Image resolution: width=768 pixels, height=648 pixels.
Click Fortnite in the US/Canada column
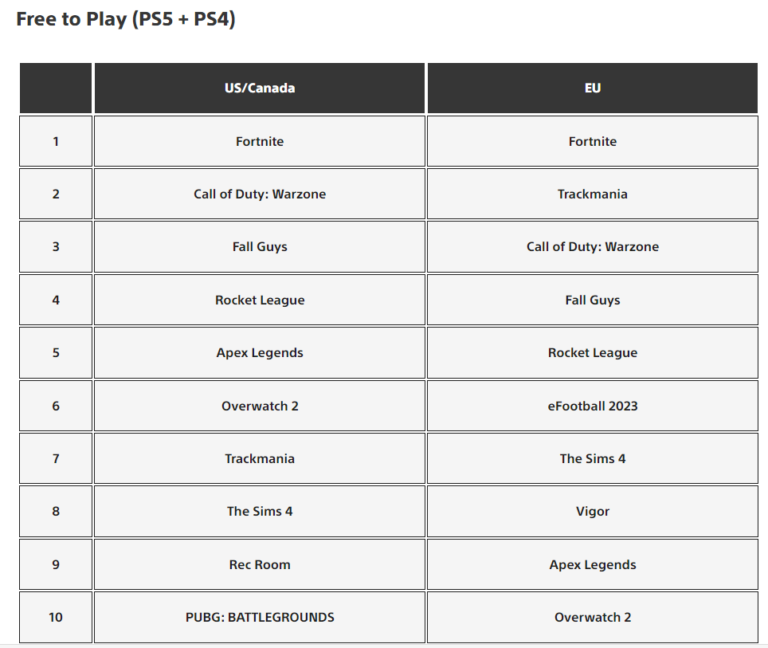coord(260,141)
